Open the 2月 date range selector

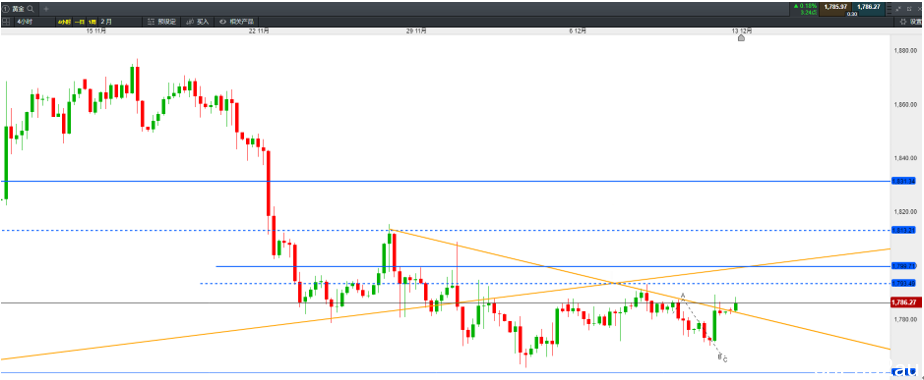pyautogui.click(x=120, y=22)
